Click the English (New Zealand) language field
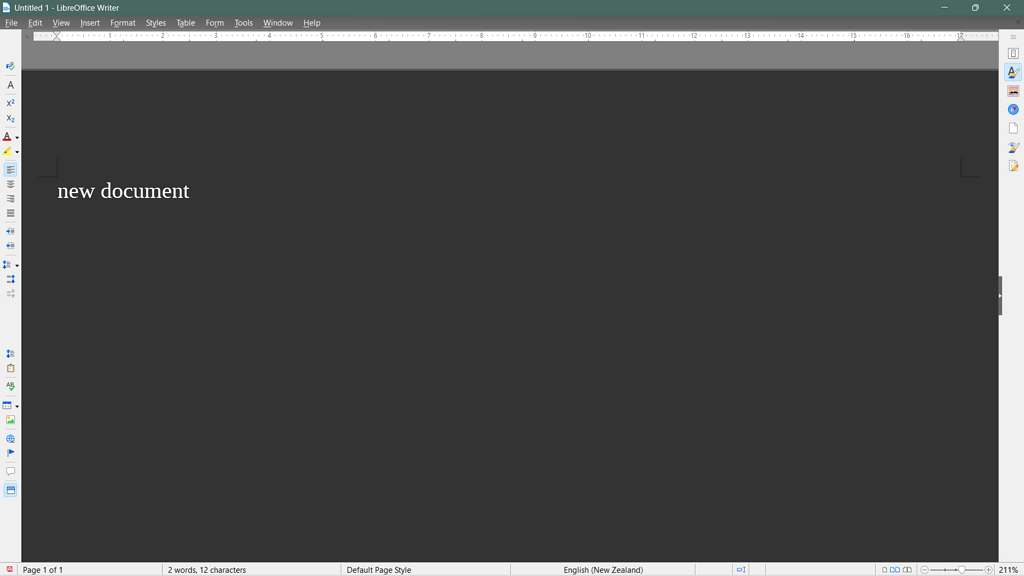 (x=604, y=569)
